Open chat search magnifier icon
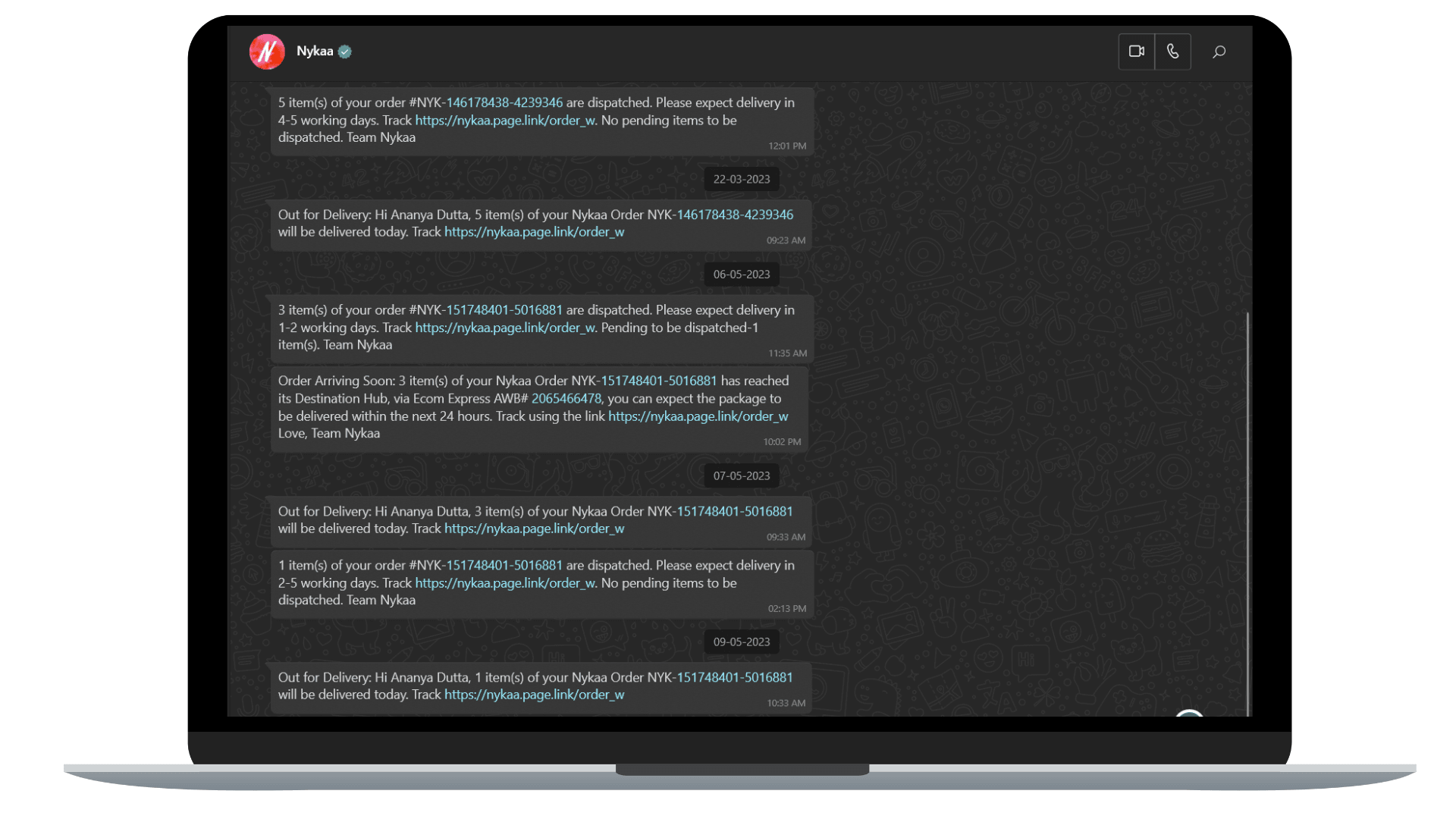Image resolution: width=1456 pixels, height=819 pixels. pyautogui.click(x=1219, y=52)
